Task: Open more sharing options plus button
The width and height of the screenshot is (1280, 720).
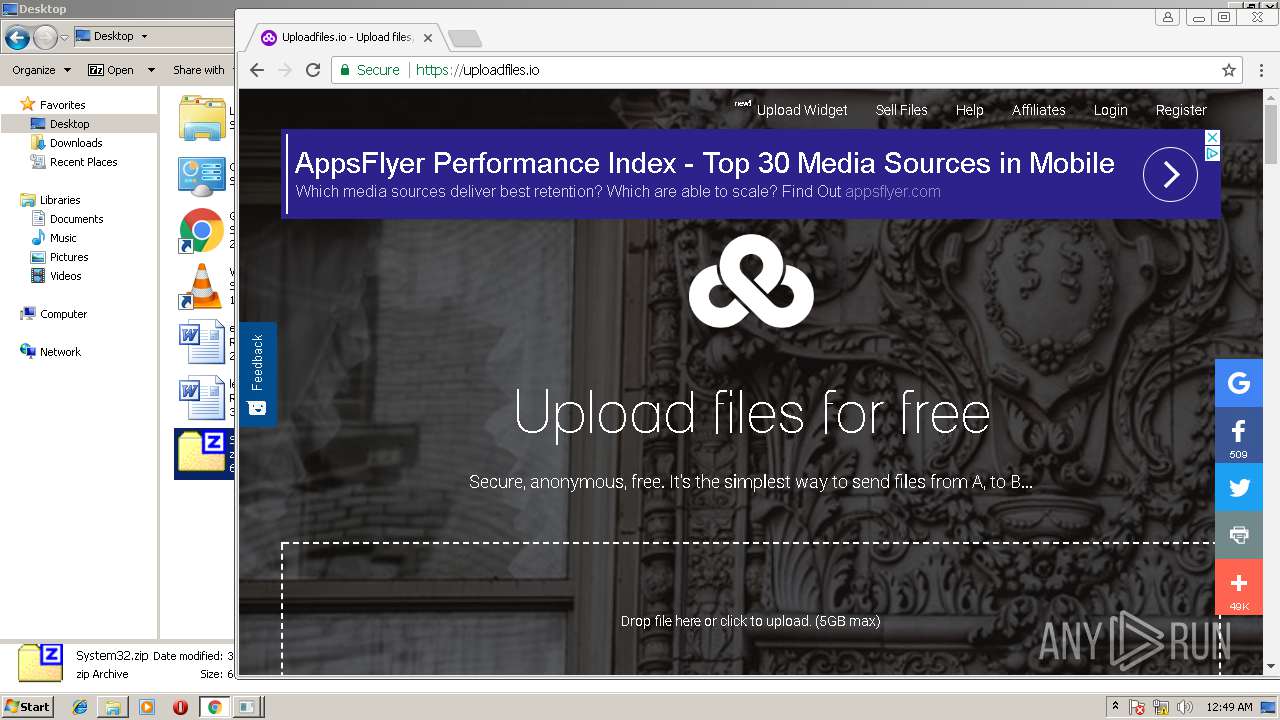Action: pyautogui.click(x=1239, y=587)
